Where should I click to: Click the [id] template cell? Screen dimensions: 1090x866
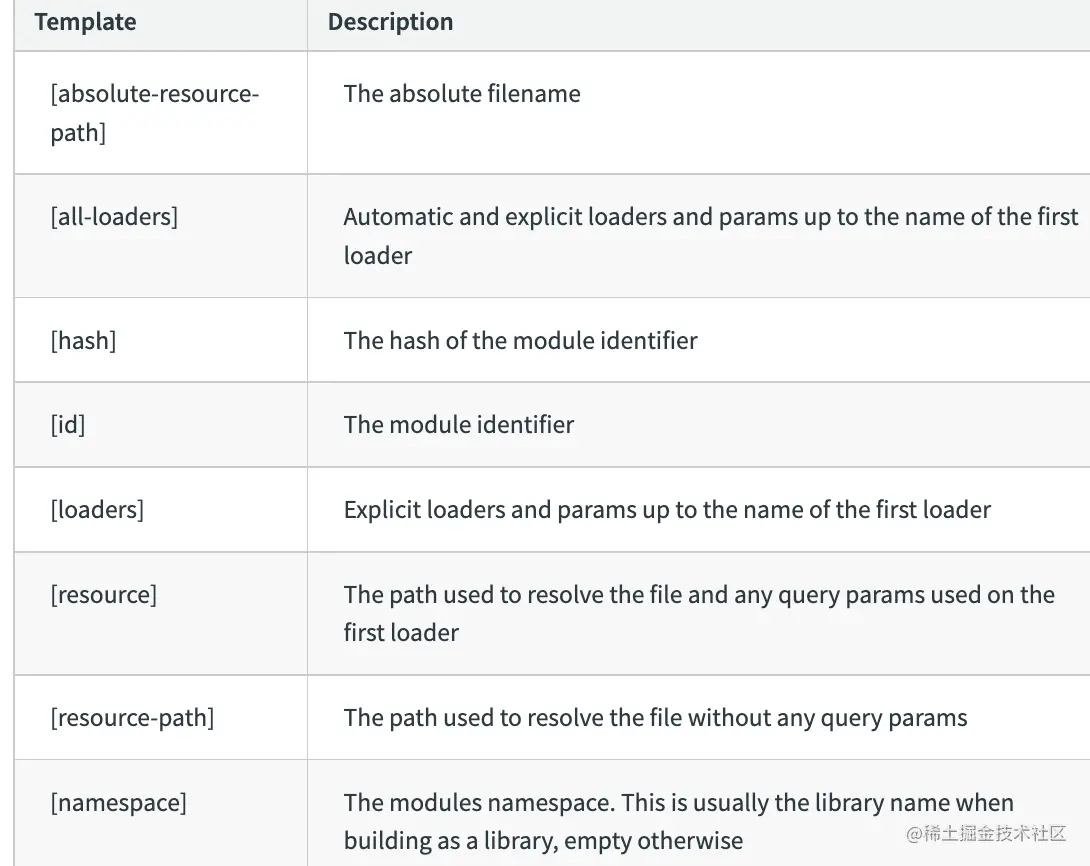[x=68, y=424]
